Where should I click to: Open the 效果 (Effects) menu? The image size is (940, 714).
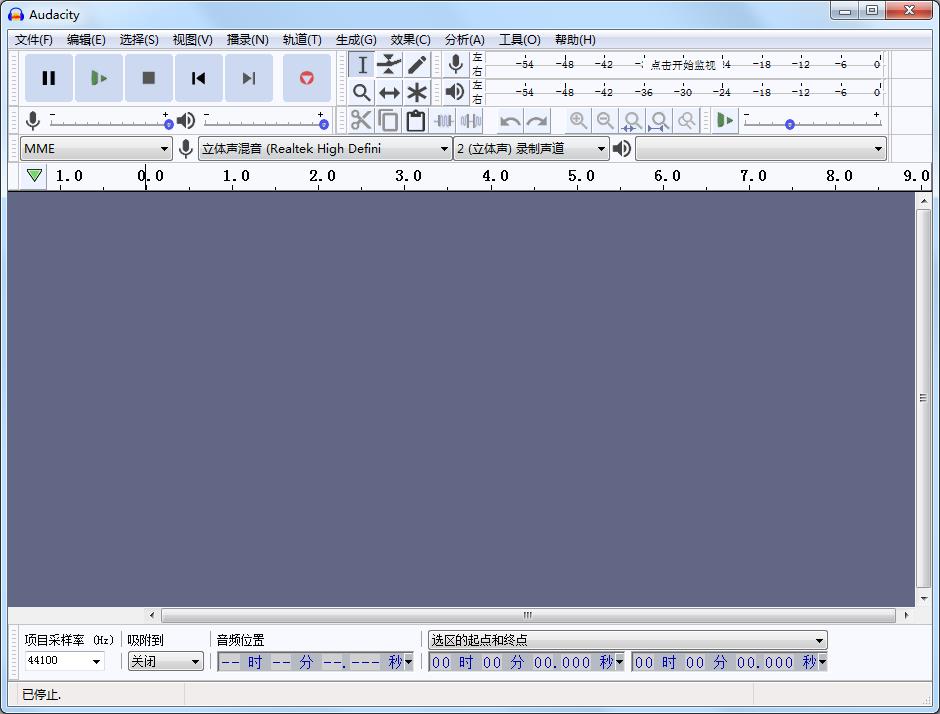tap(409, 39)
